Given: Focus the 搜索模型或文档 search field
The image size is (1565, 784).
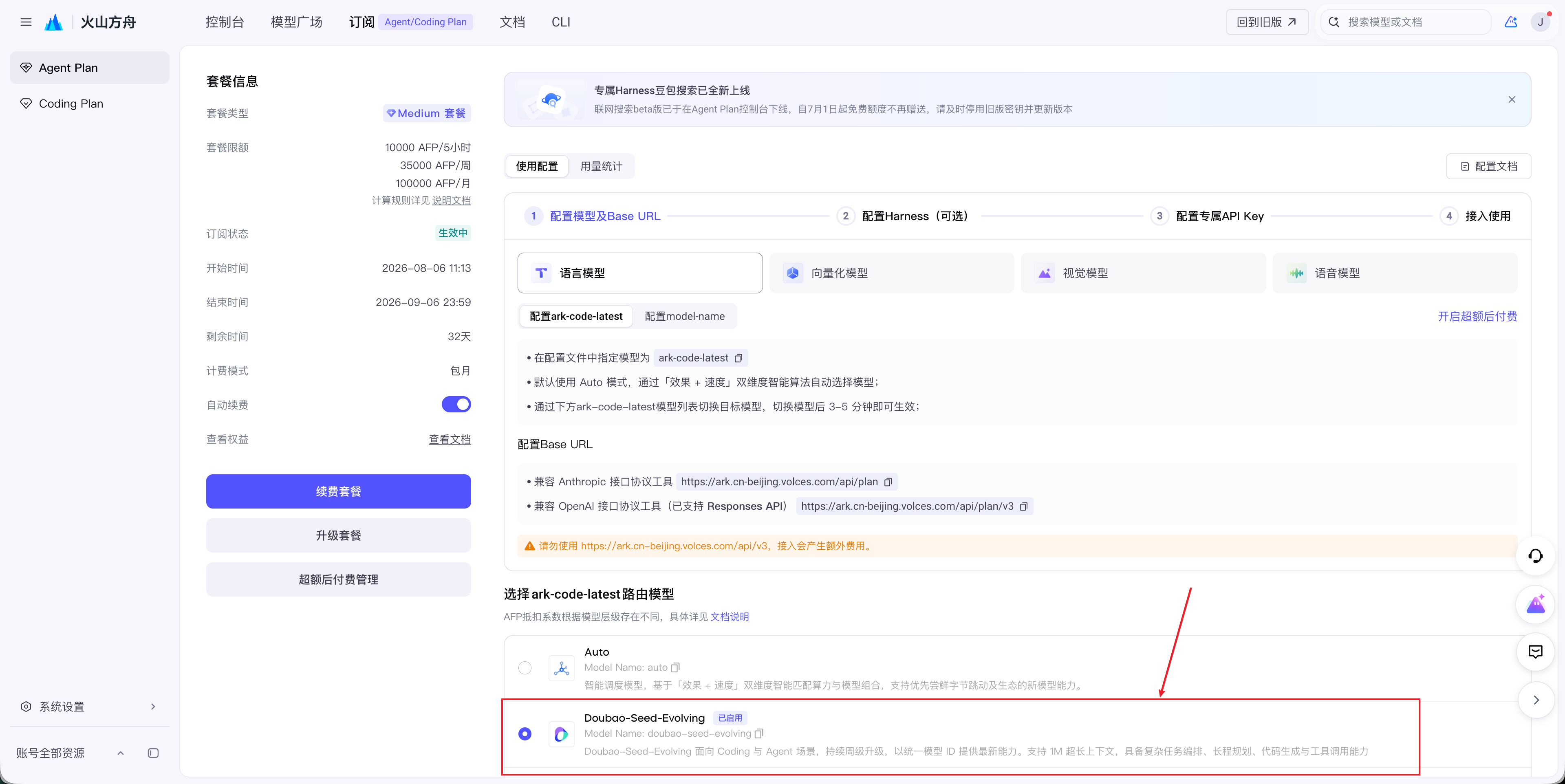Looking at the screenshot, I should [x=1406, y=22].
